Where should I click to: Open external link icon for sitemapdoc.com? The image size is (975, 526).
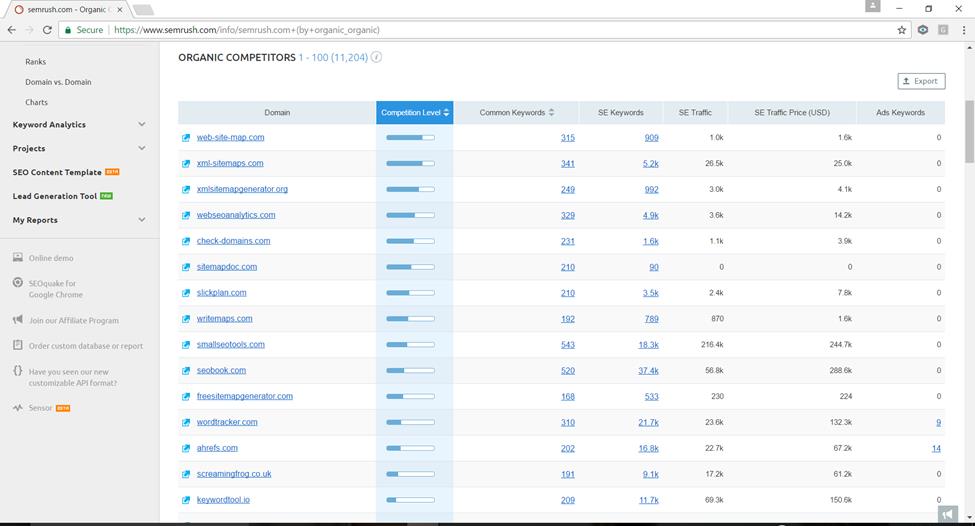[186, 267]
